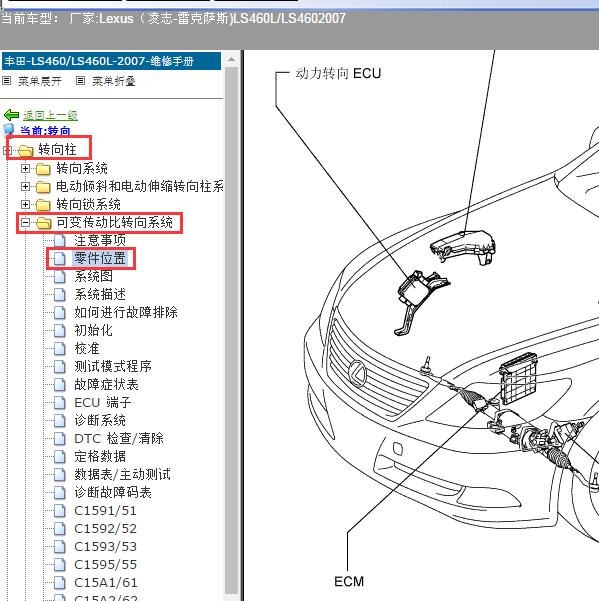The height and width of the screenshot is (601, 599).
Task: Click the document icon beside 校准
Action: coord(59,348)
